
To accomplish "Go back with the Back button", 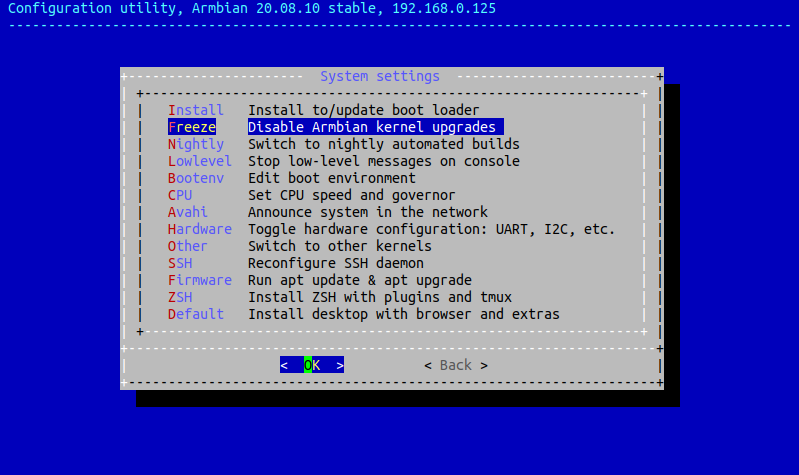I will (456, 365).
